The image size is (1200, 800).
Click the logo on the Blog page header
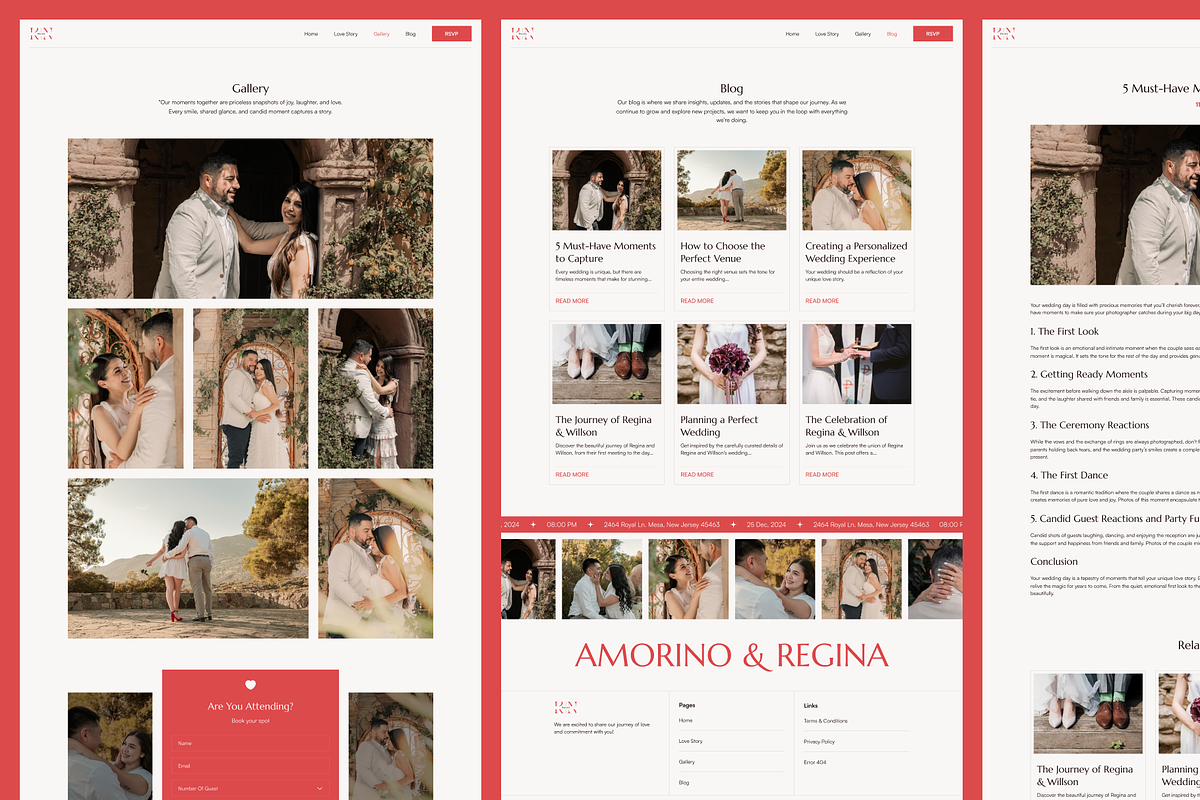point(522,33)
